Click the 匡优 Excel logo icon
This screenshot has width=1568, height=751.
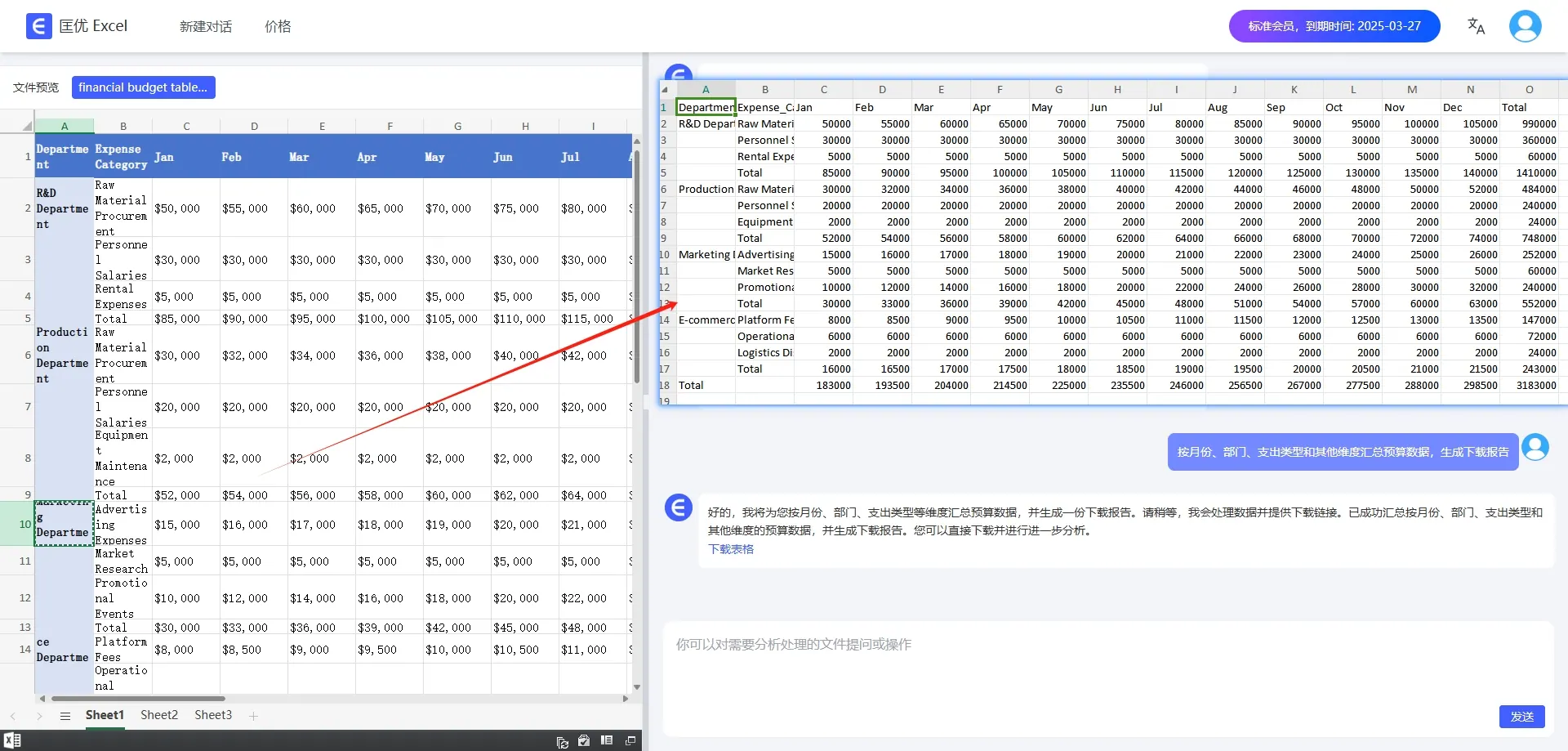pos(38,26)
